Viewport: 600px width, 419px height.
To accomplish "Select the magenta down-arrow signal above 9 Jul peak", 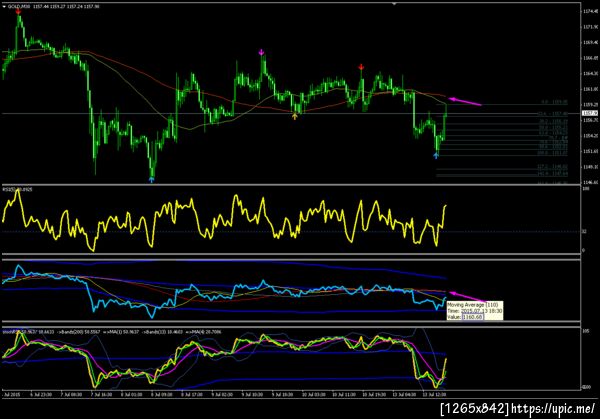I will coord(261,52).
